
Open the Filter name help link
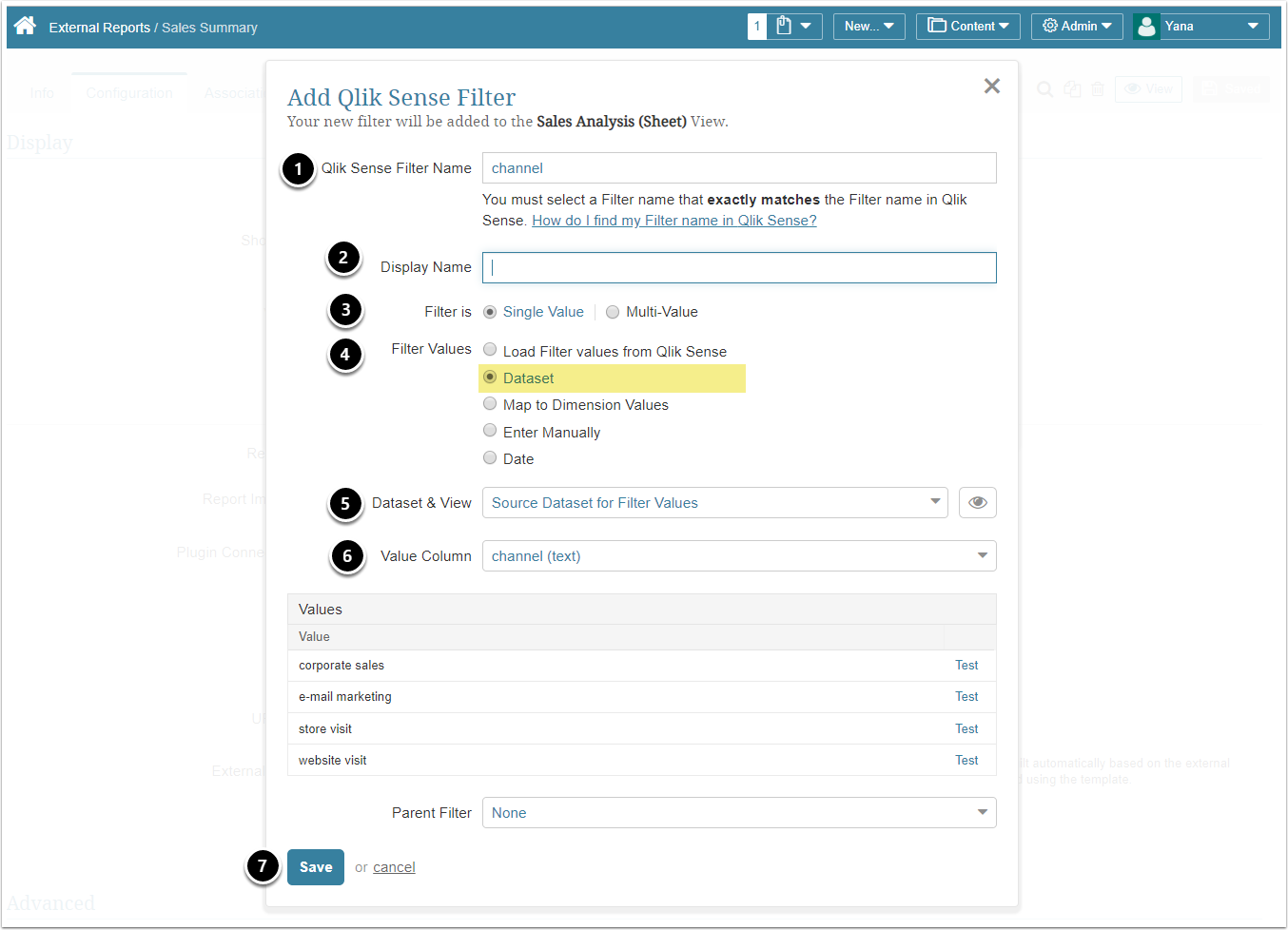tap(673, 221)
